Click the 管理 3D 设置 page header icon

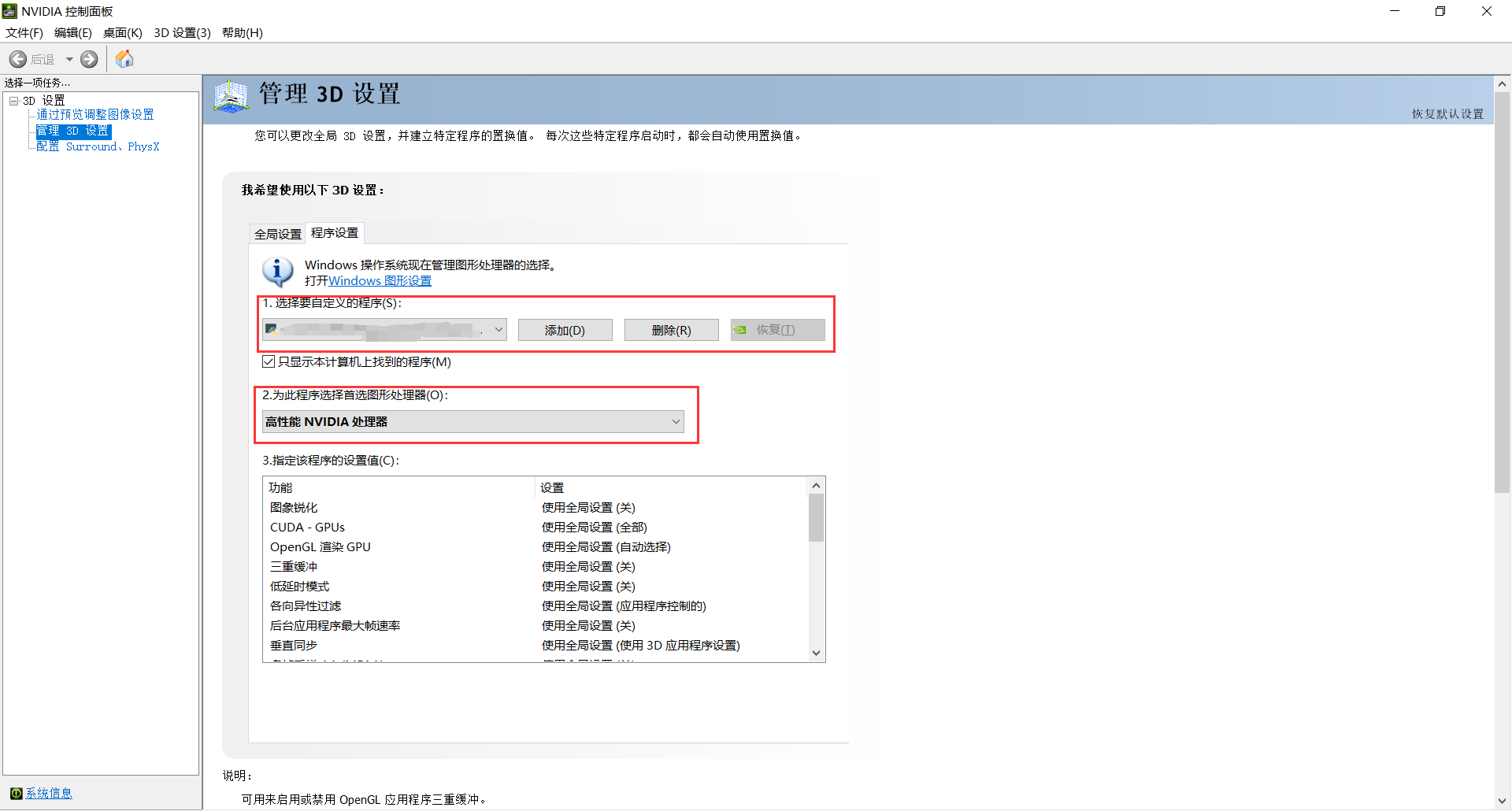click(230, 95)
